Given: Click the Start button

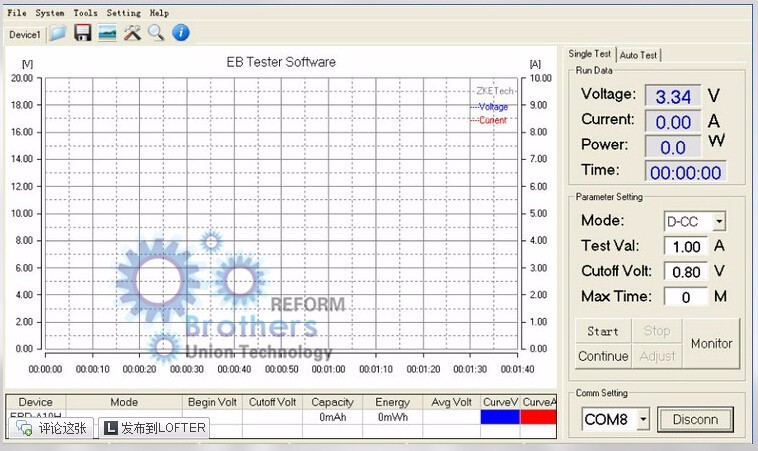Looking at the screenshot, I should click(x=603, y=331).
